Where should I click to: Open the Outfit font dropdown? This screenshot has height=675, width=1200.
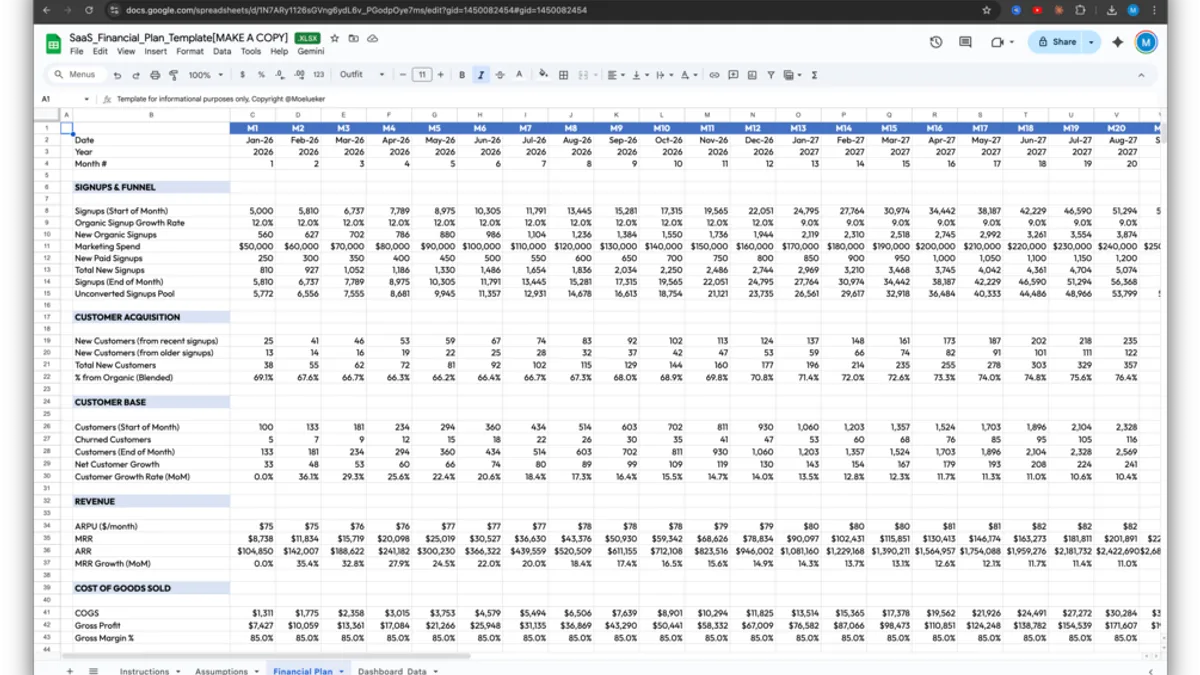[362, 75]
